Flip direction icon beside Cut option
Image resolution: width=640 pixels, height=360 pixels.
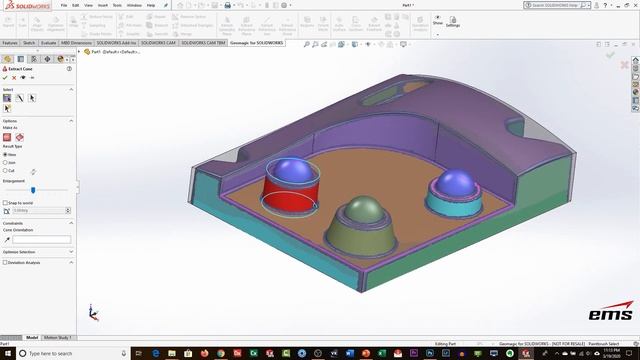click(33, 172)
